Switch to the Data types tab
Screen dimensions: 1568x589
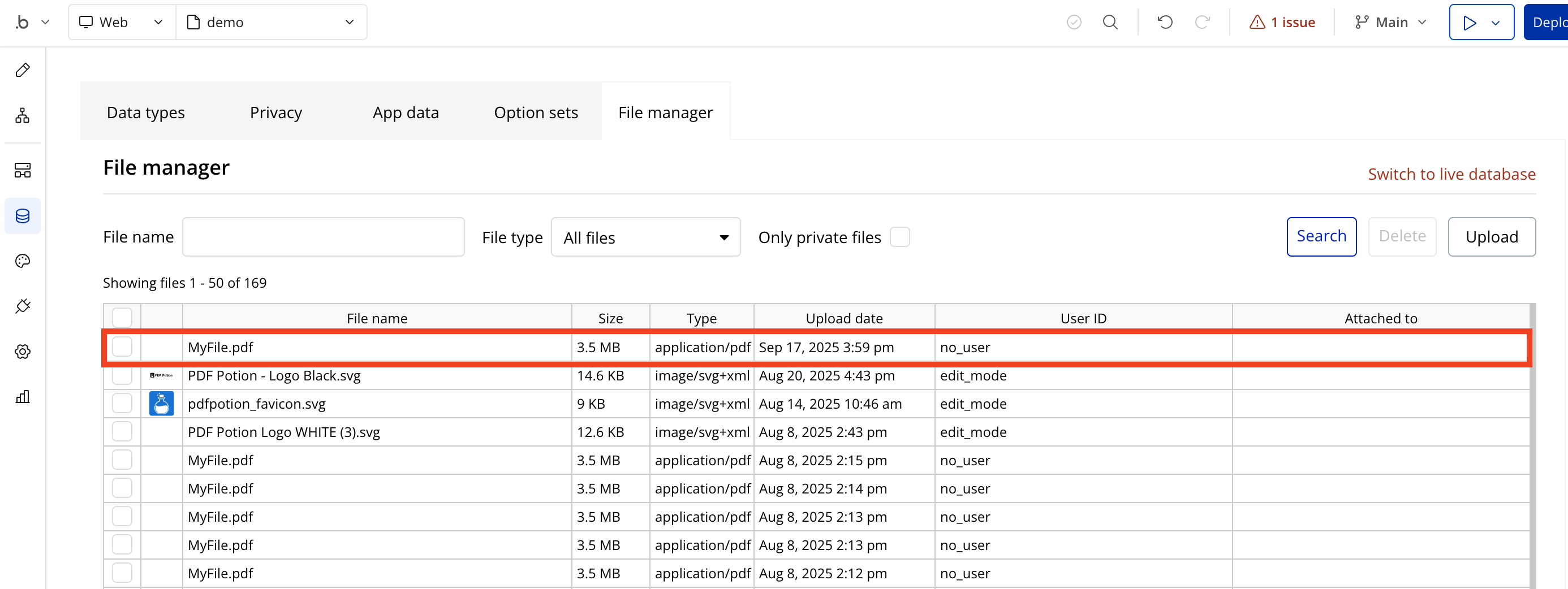tap(145, 112)
